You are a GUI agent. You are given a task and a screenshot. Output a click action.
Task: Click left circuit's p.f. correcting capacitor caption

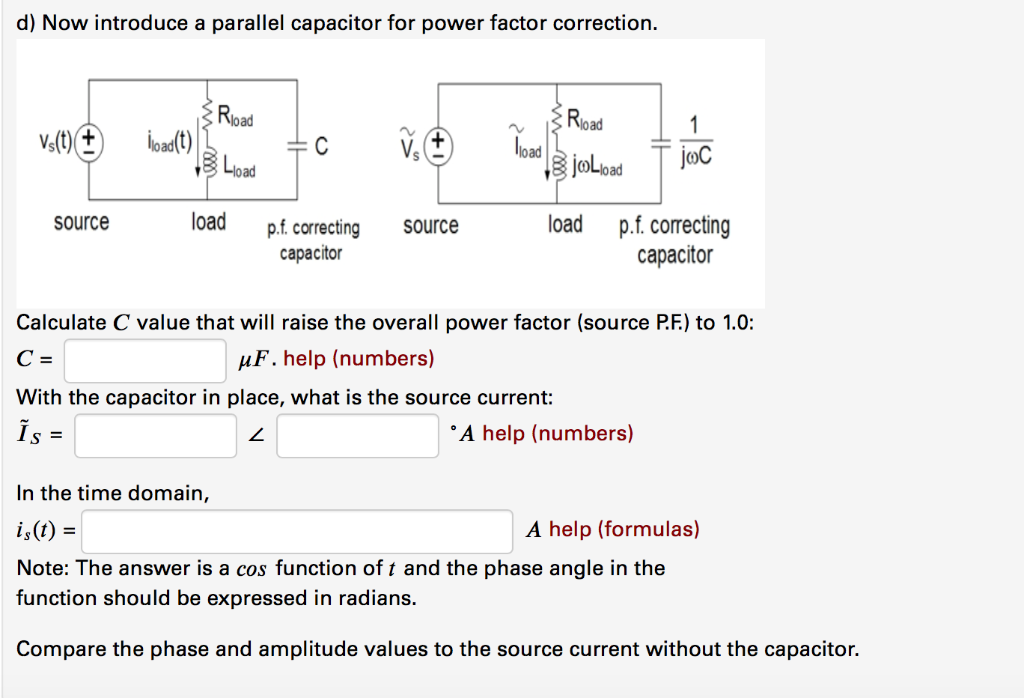click(313, 240)
